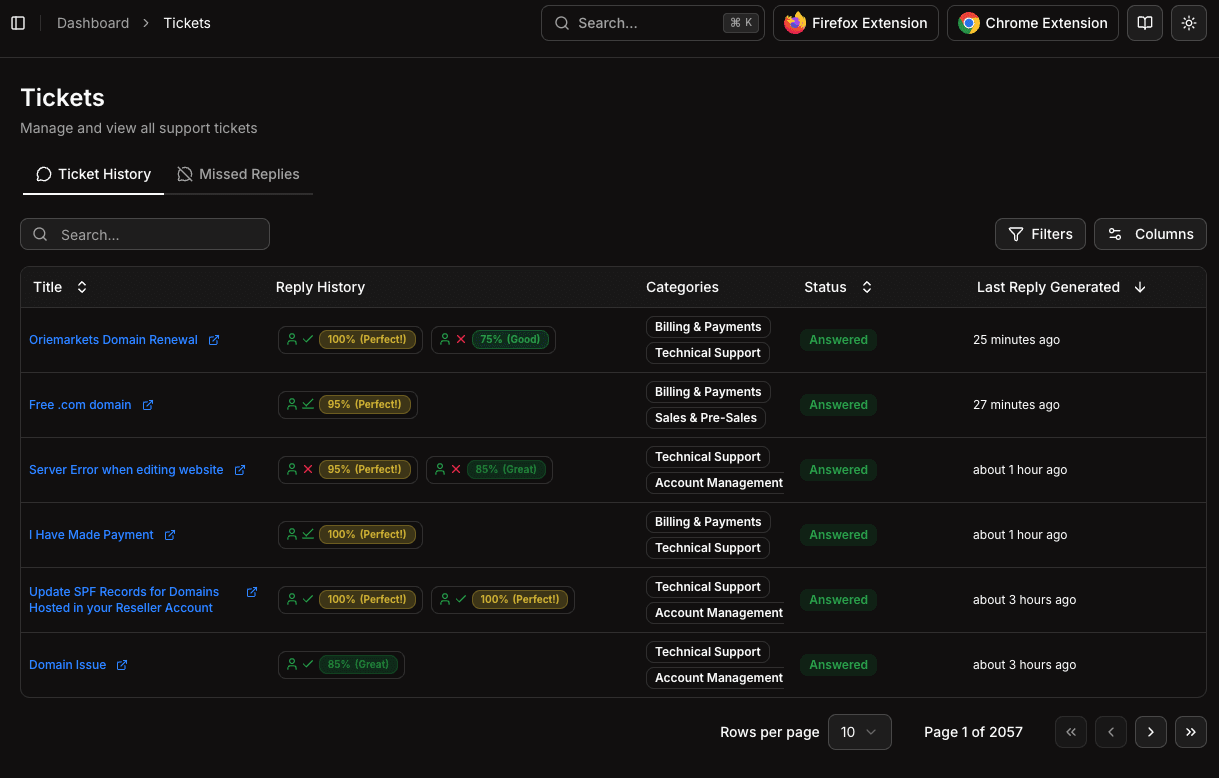Open the Columns button
This screenshot has width=1219, height=778.
tap(1150, 234)
